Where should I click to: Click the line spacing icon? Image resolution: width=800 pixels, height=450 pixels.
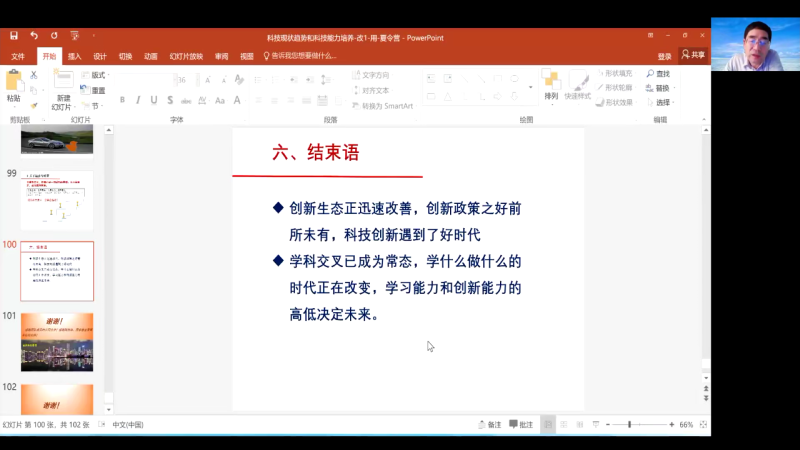tap(326, 80)
